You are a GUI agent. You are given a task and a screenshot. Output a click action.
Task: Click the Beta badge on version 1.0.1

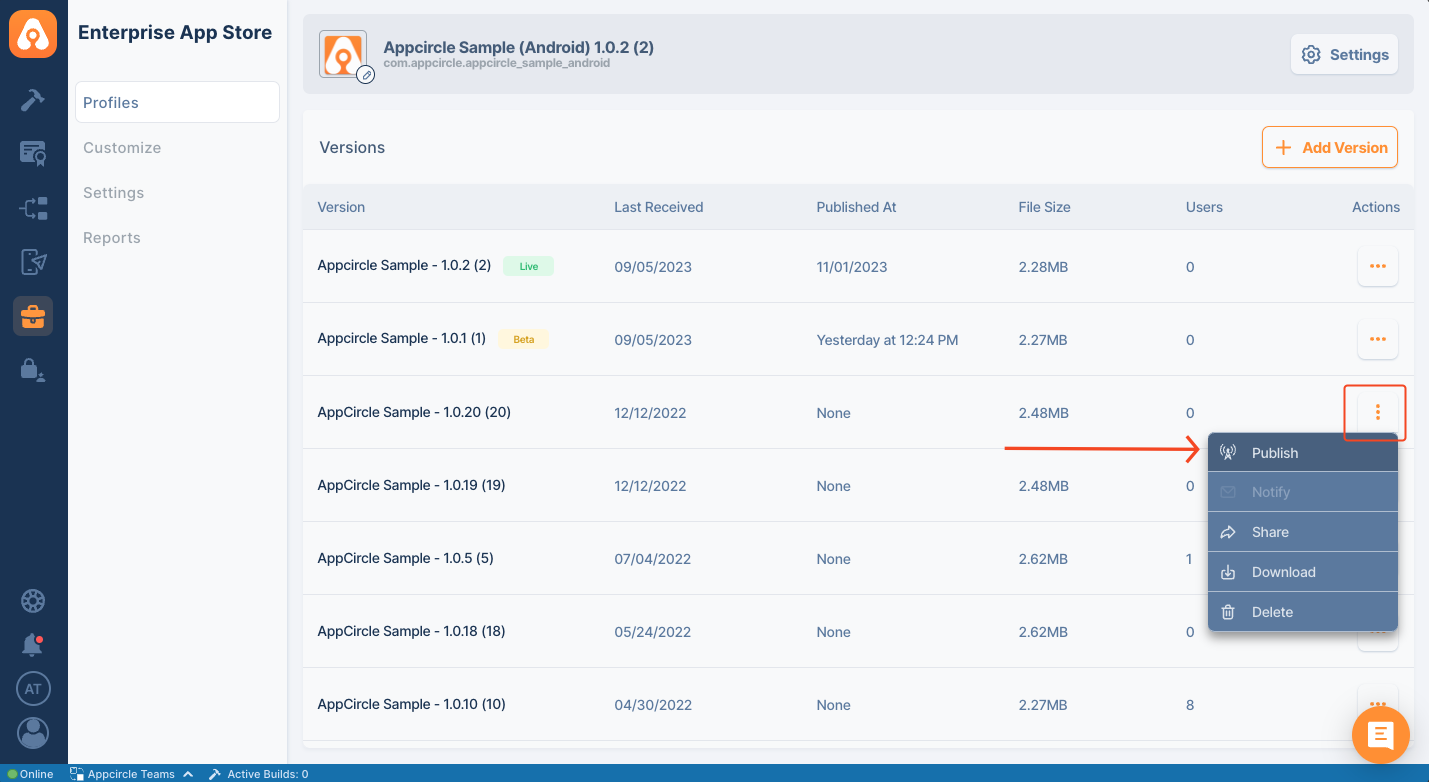coord(524,339)
